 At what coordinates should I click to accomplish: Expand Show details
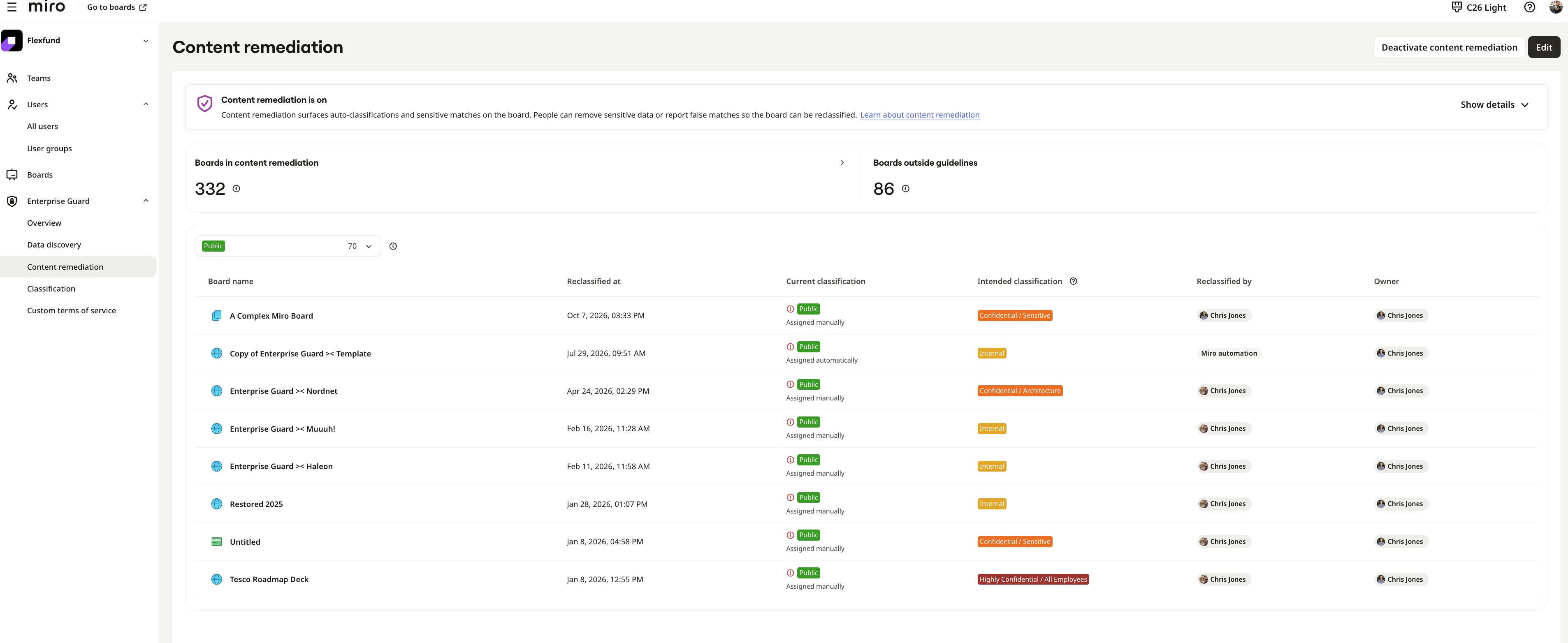[1494, 105]
